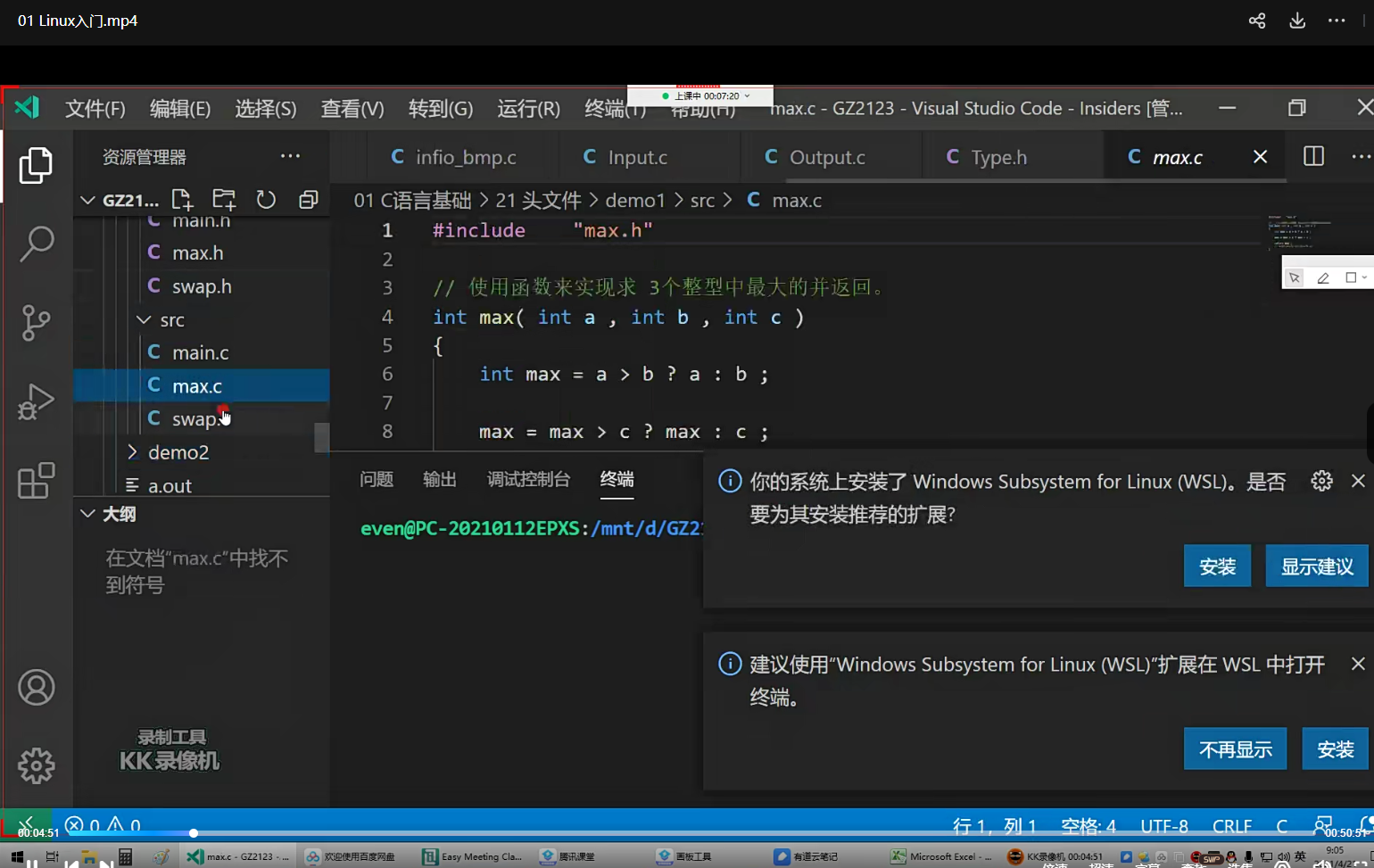Click the 不再显示 button
The height and width of the screenshot is (868, 1374).
[1235, 748]
